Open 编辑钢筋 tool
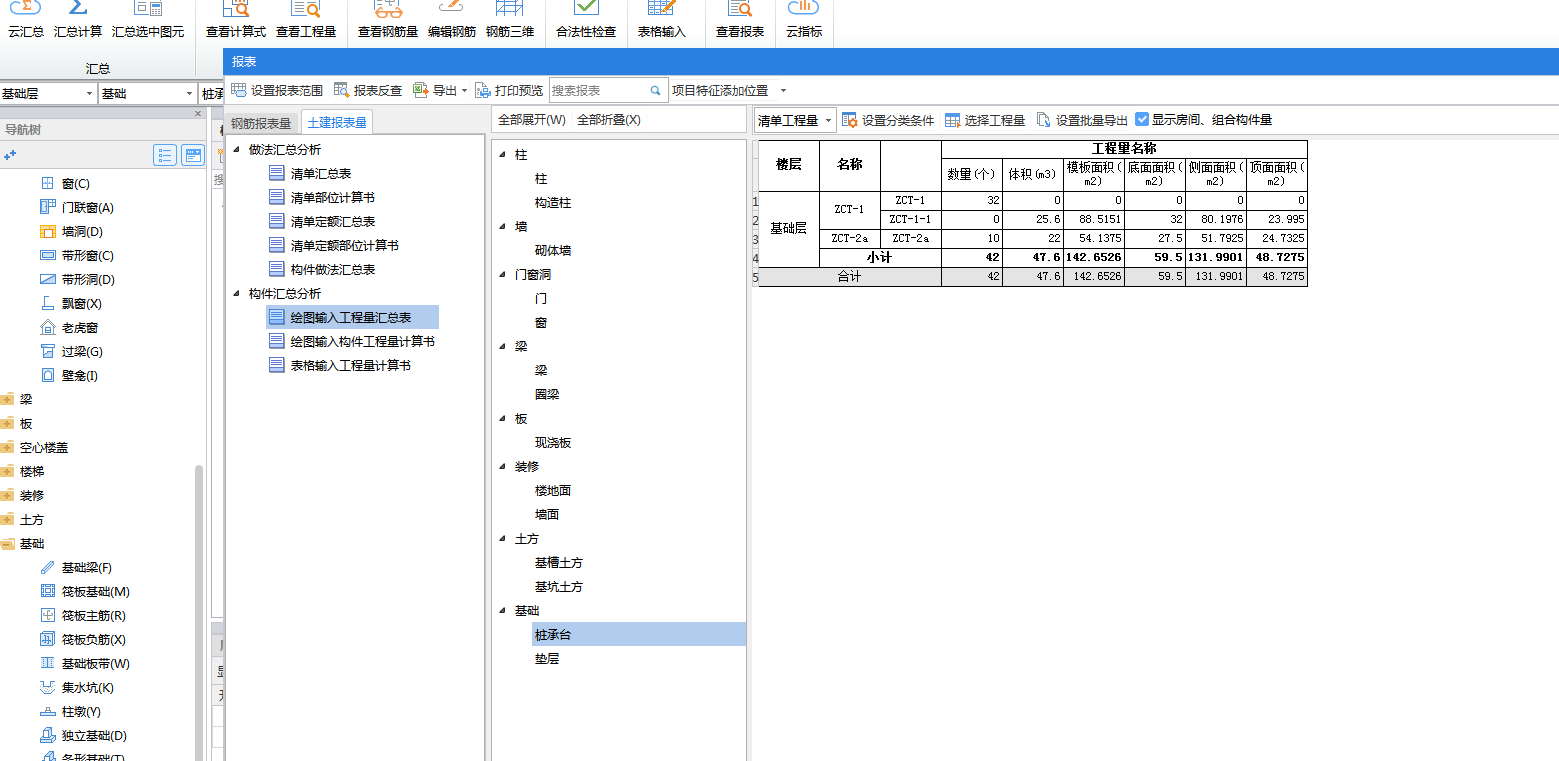The height and width of the screenshot is (761, 1559). 452,20
